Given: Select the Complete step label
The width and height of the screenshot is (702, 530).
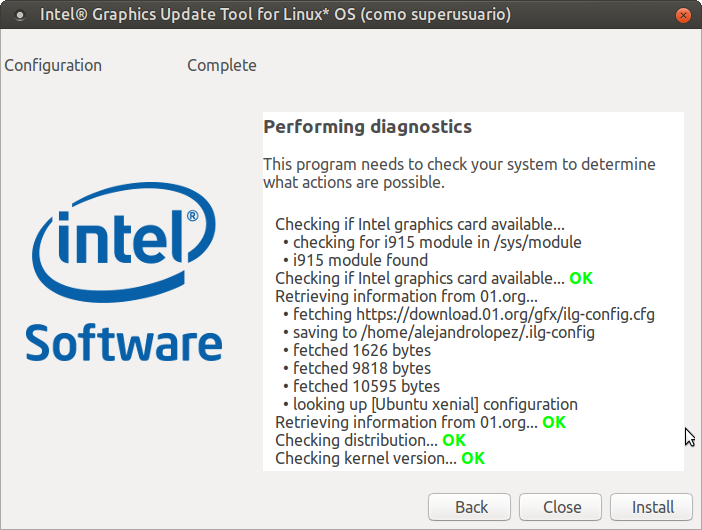Looking at the screenshot, I should coord(222,65).
